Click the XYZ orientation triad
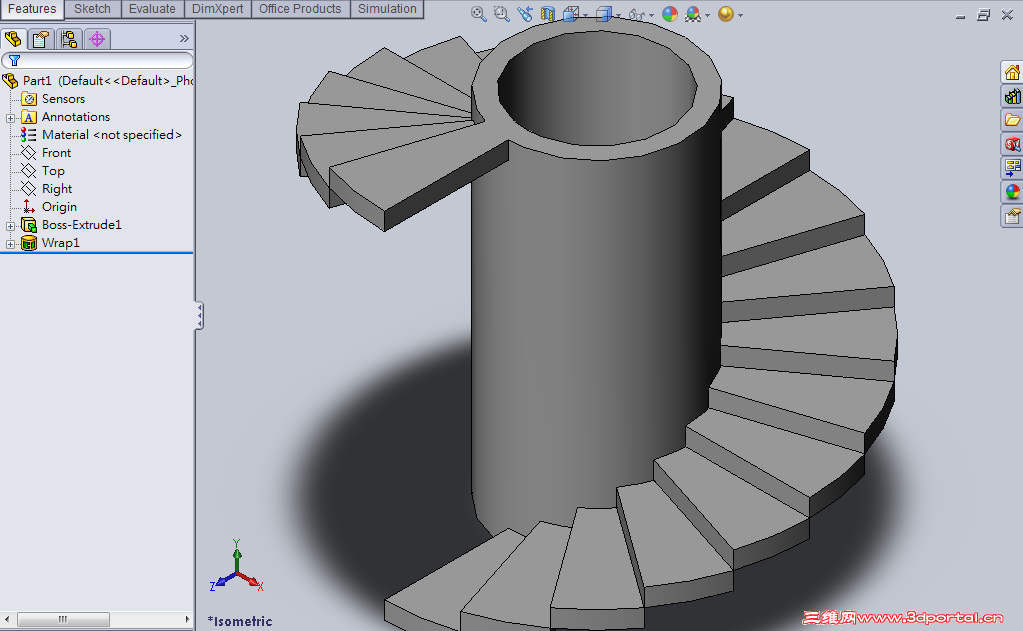1023x631 pixels. pyautogui.click(x=236, y=566)
